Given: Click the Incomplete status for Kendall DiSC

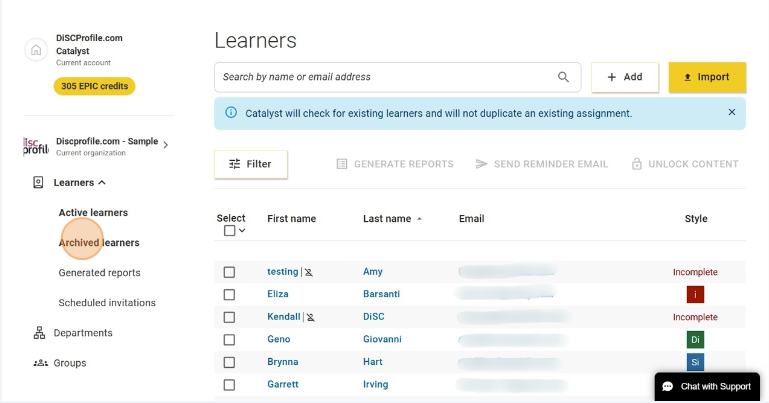Looking at the screenshot, I should [x=695, y=317].
